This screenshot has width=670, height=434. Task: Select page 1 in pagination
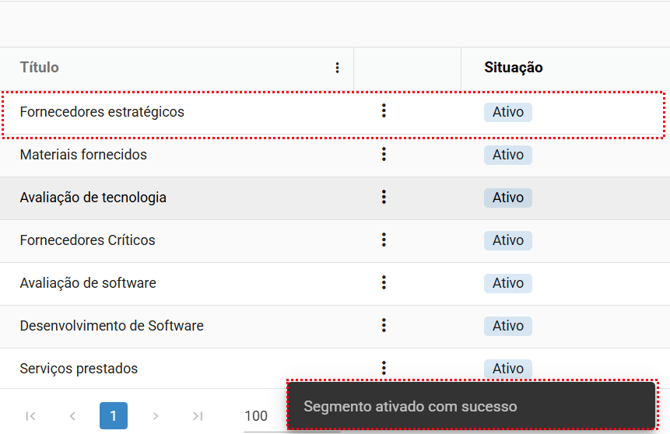[x=114, y=416]
